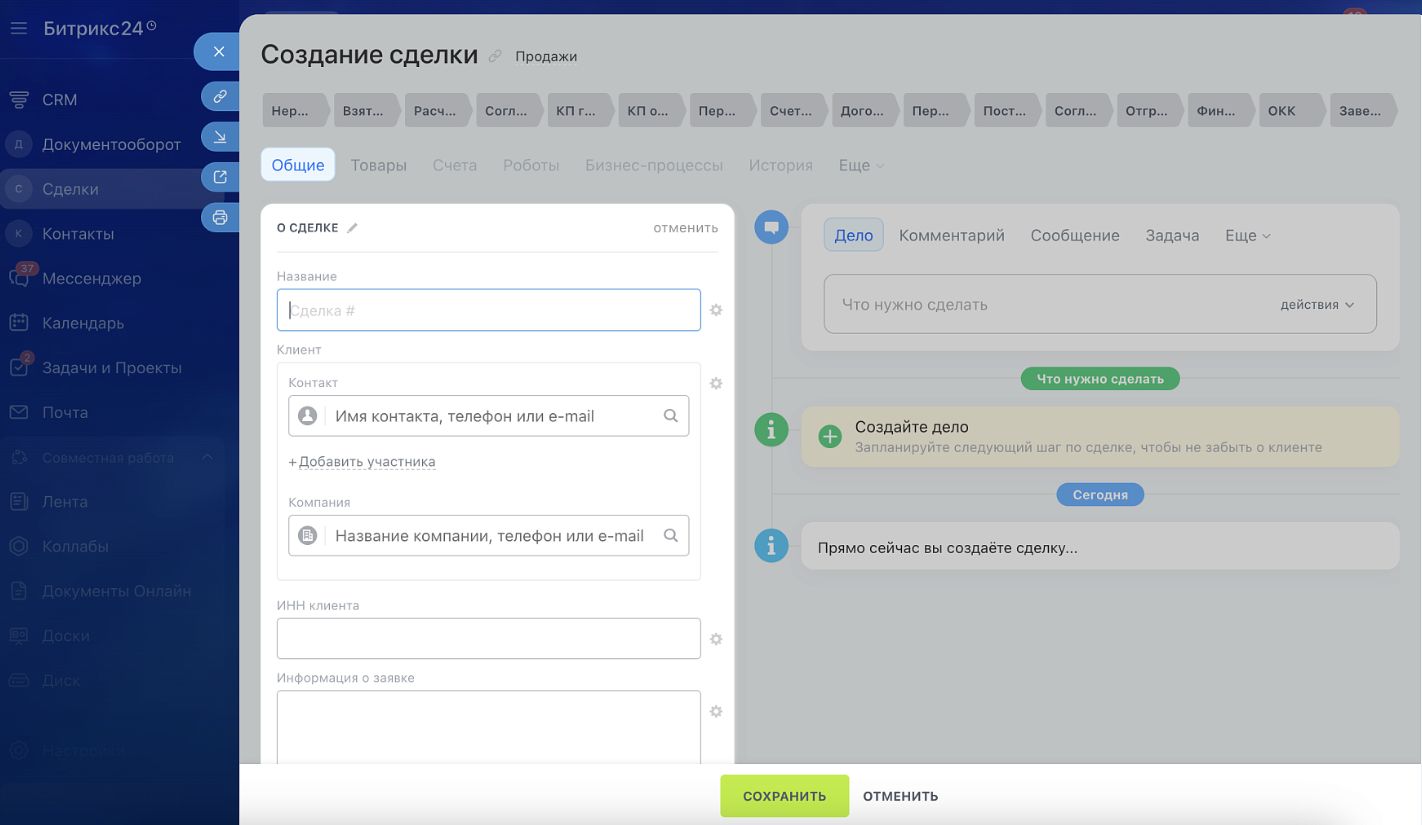The height and width of the screenshot is (825, 1422).
Task: Click the green plus icon for Создайте дело
Action: click(x=830, y=436)
